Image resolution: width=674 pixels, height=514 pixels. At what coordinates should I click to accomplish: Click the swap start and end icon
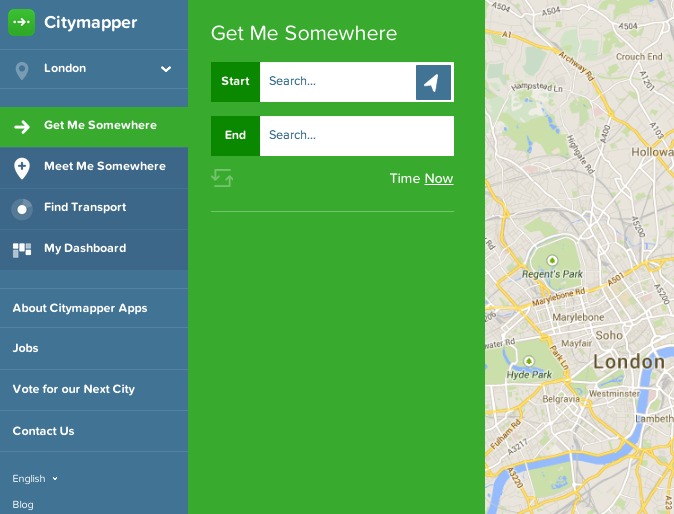click(x=222, y=178)
